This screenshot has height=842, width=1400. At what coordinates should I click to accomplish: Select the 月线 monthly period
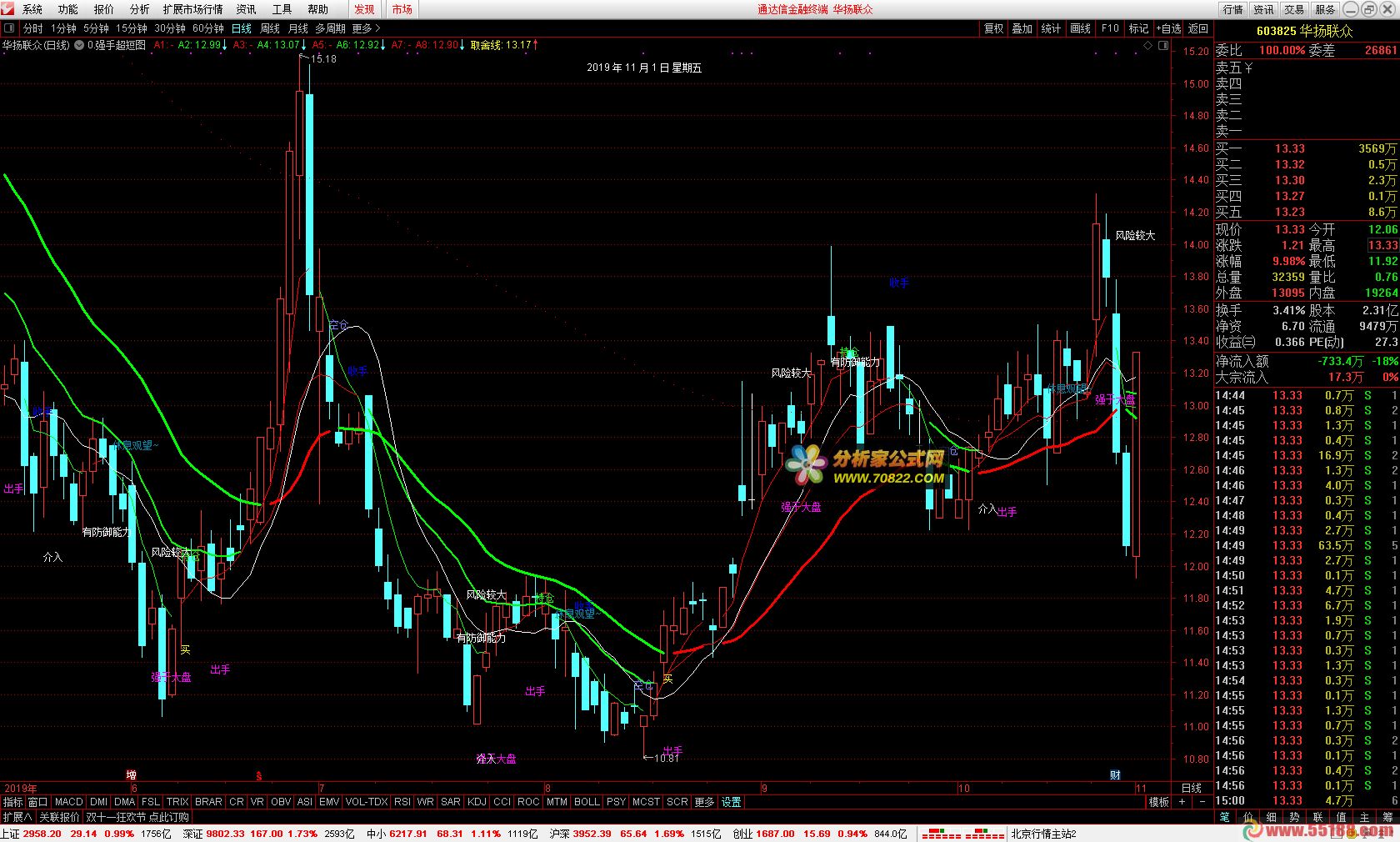click(x=298, y=28)
